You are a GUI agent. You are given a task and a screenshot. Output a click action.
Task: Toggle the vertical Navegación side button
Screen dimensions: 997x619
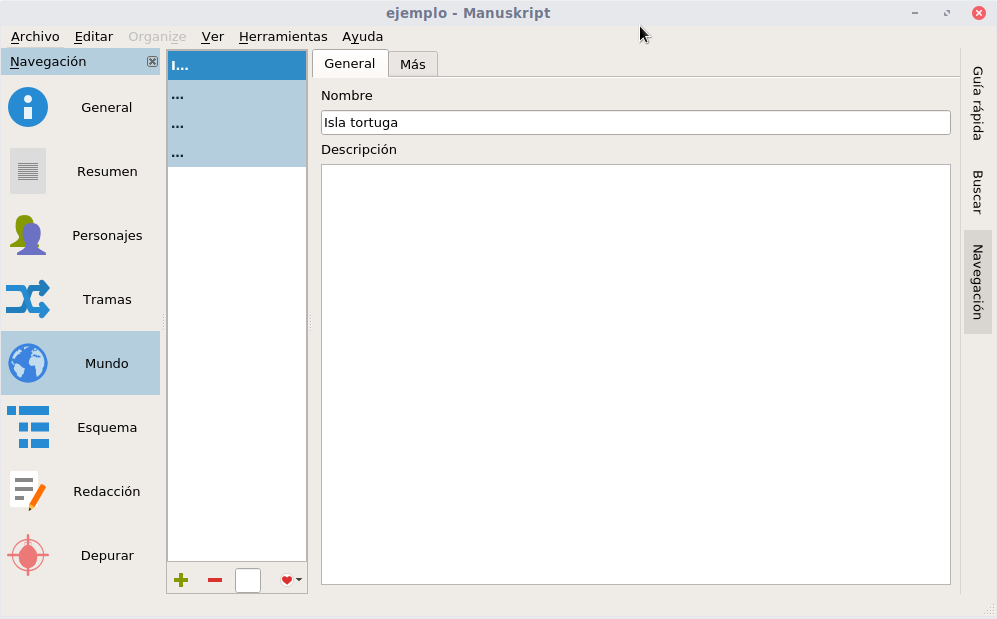pos(978,281)
